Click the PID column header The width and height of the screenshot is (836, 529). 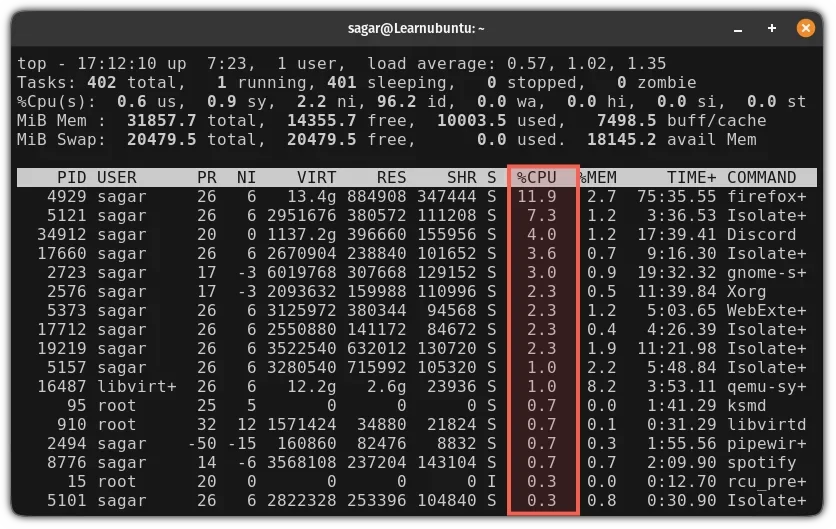click(x=71, y=178)
